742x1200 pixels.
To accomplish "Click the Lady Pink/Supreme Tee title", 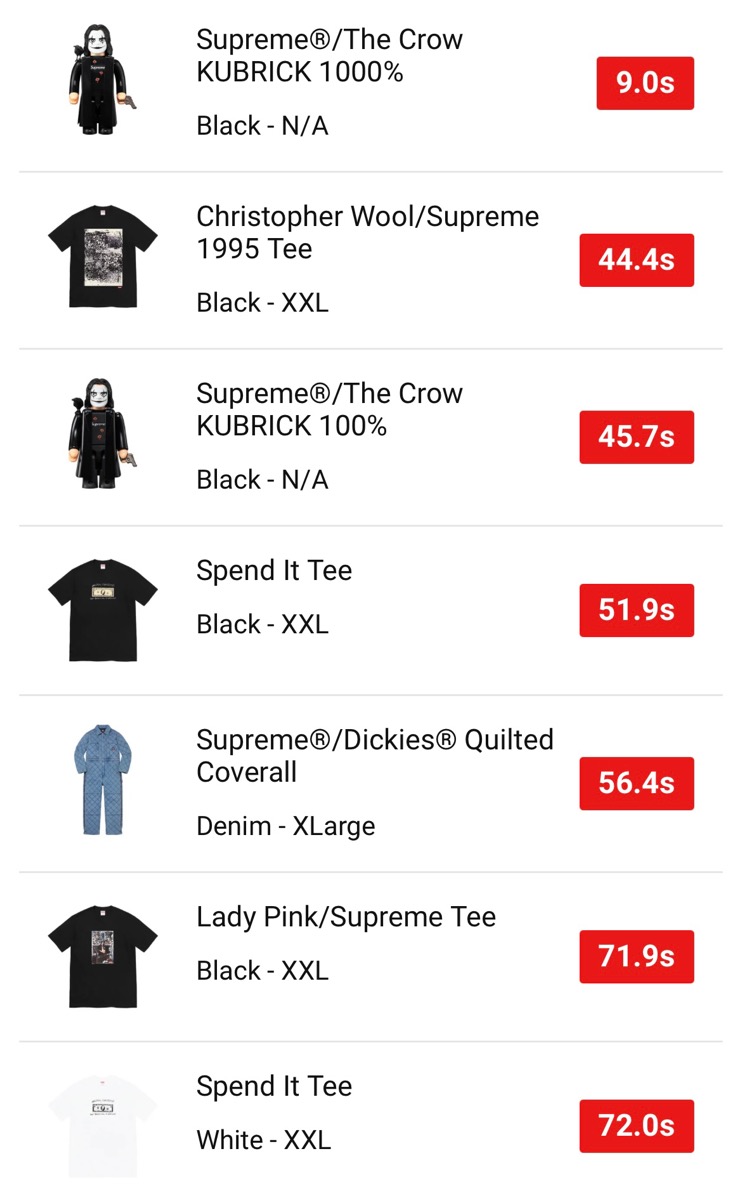I will [346, 917].
